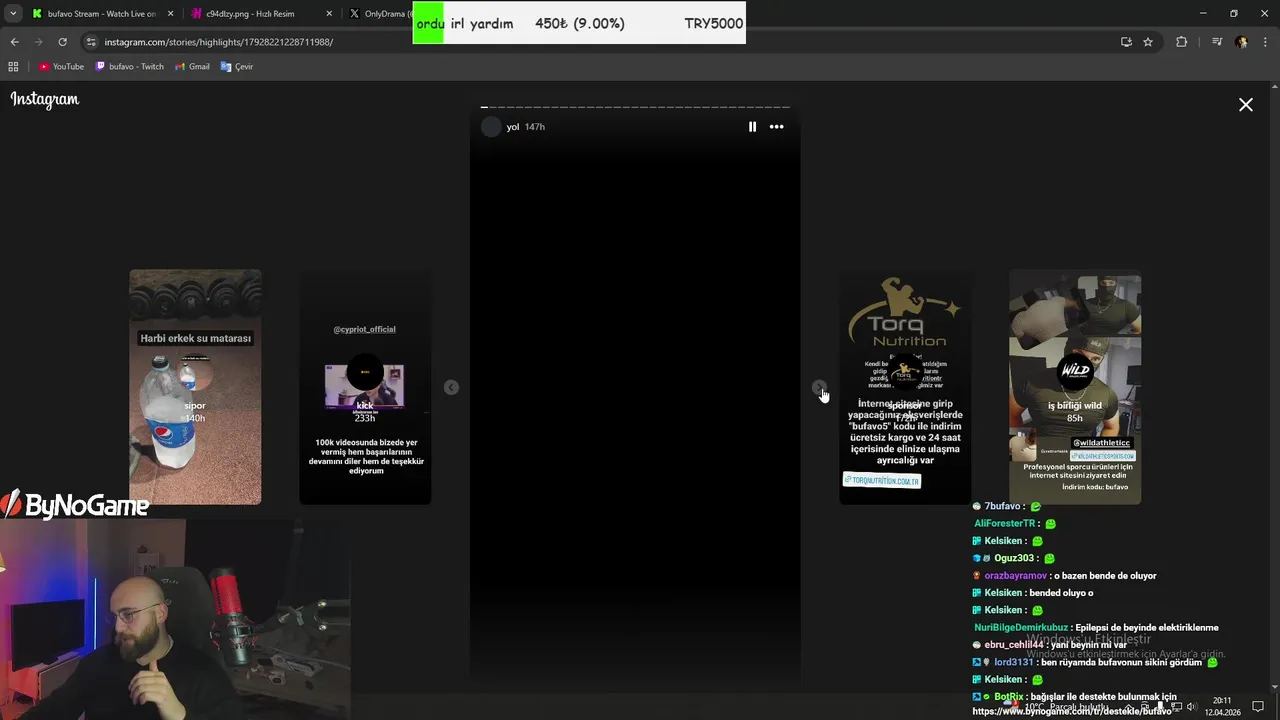
Task: Go to the next story arrow
Action: click(x=819, y=387)
